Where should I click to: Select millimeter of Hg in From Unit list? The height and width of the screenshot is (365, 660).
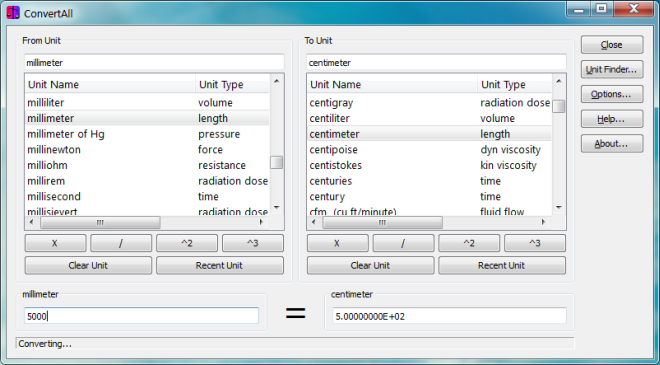pyautogui.click(x=147, y=134)
